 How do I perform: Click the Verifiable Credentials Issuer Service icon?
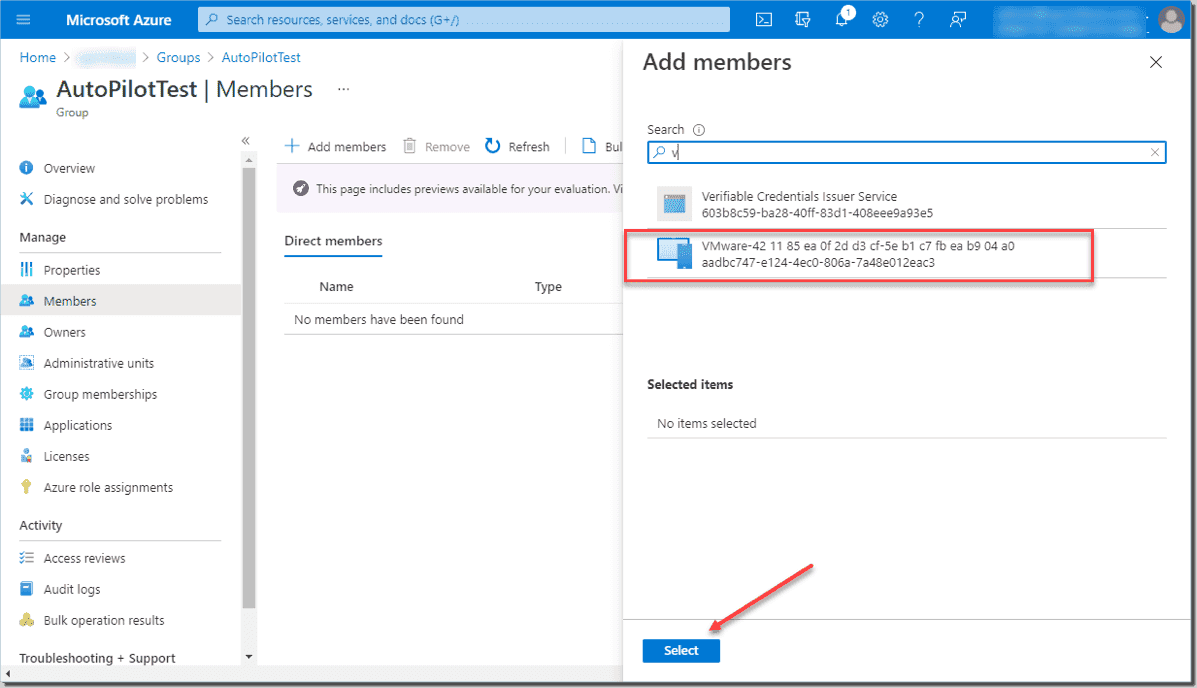coord(674,204)
